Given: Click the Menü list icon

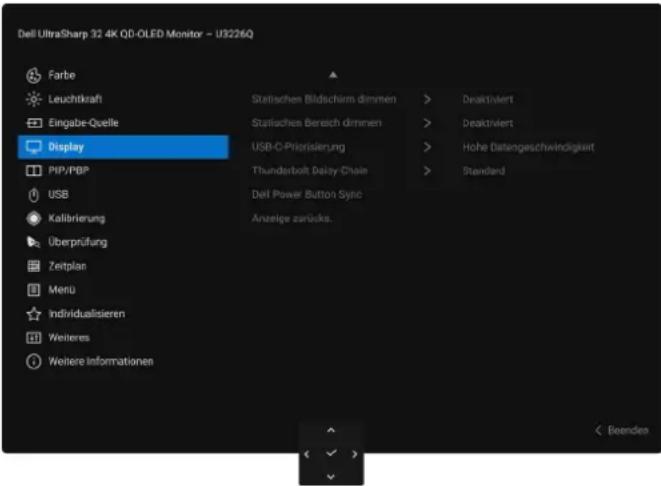Looking at the screenshot, I should point(34,290).
